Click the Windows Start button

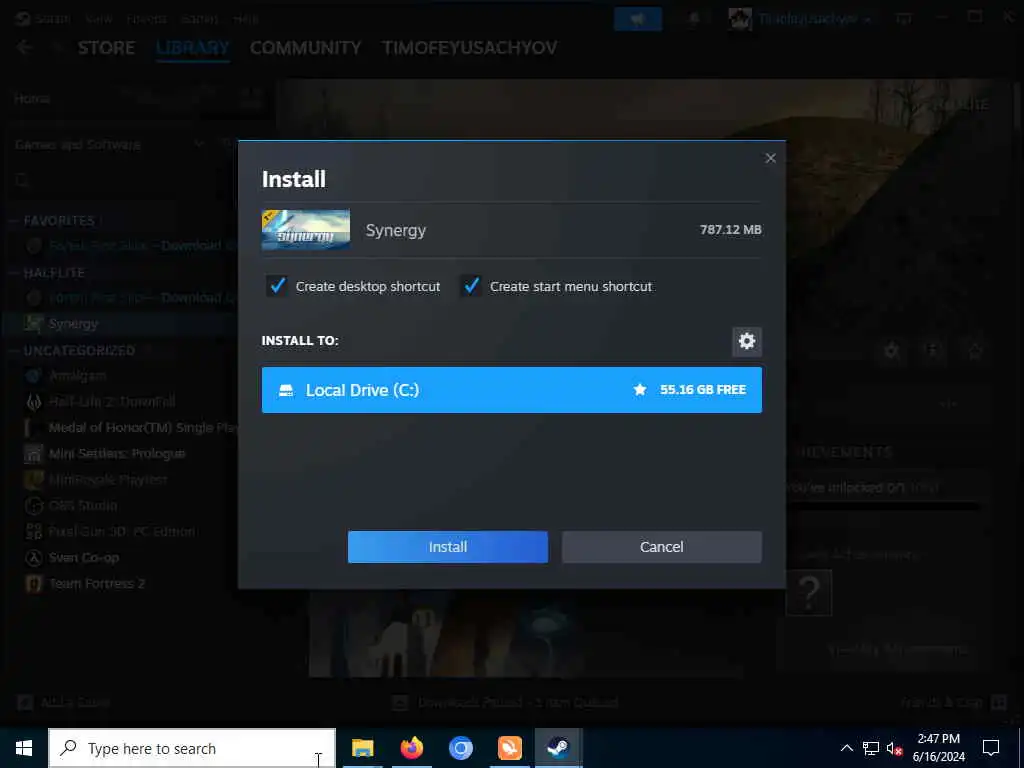24,748
